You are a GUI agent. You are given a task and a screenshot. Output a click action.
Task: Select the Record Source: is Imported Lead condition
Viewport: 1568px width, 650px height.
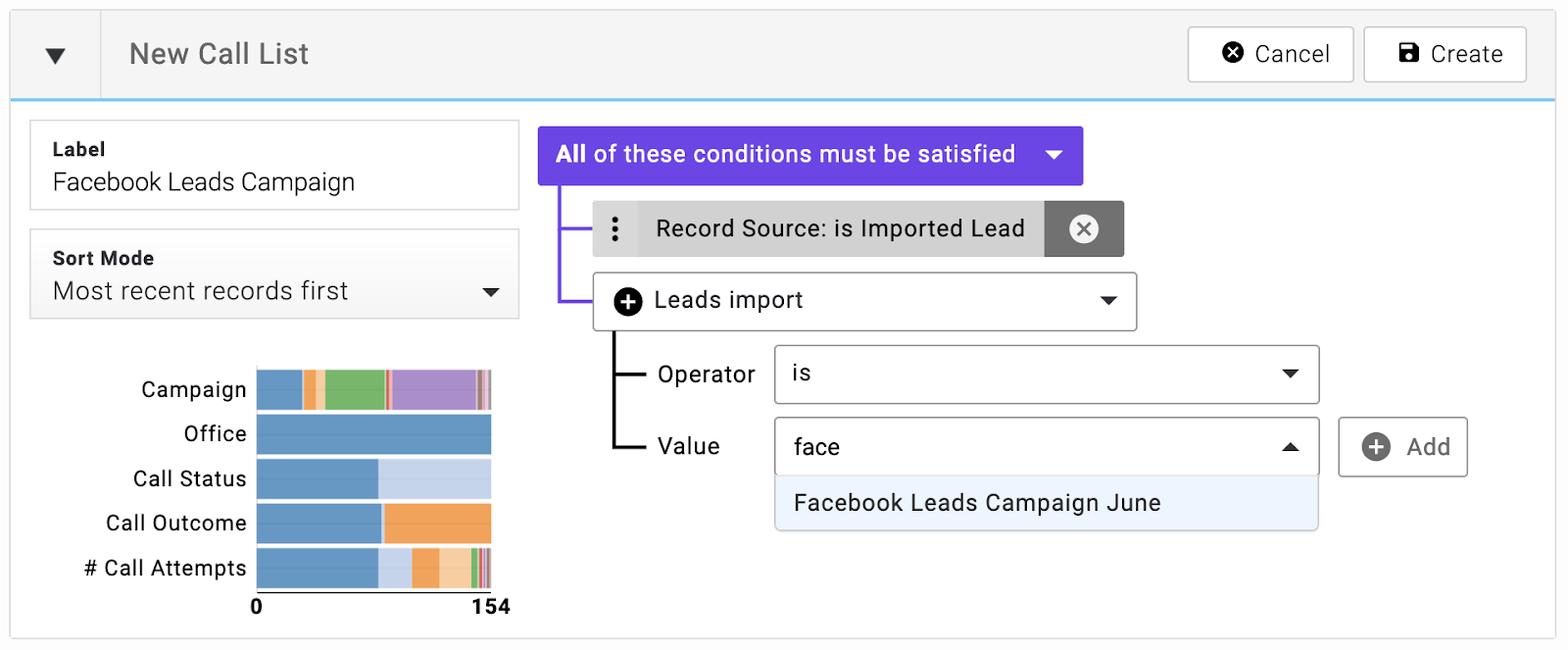[x=840, y=229]
